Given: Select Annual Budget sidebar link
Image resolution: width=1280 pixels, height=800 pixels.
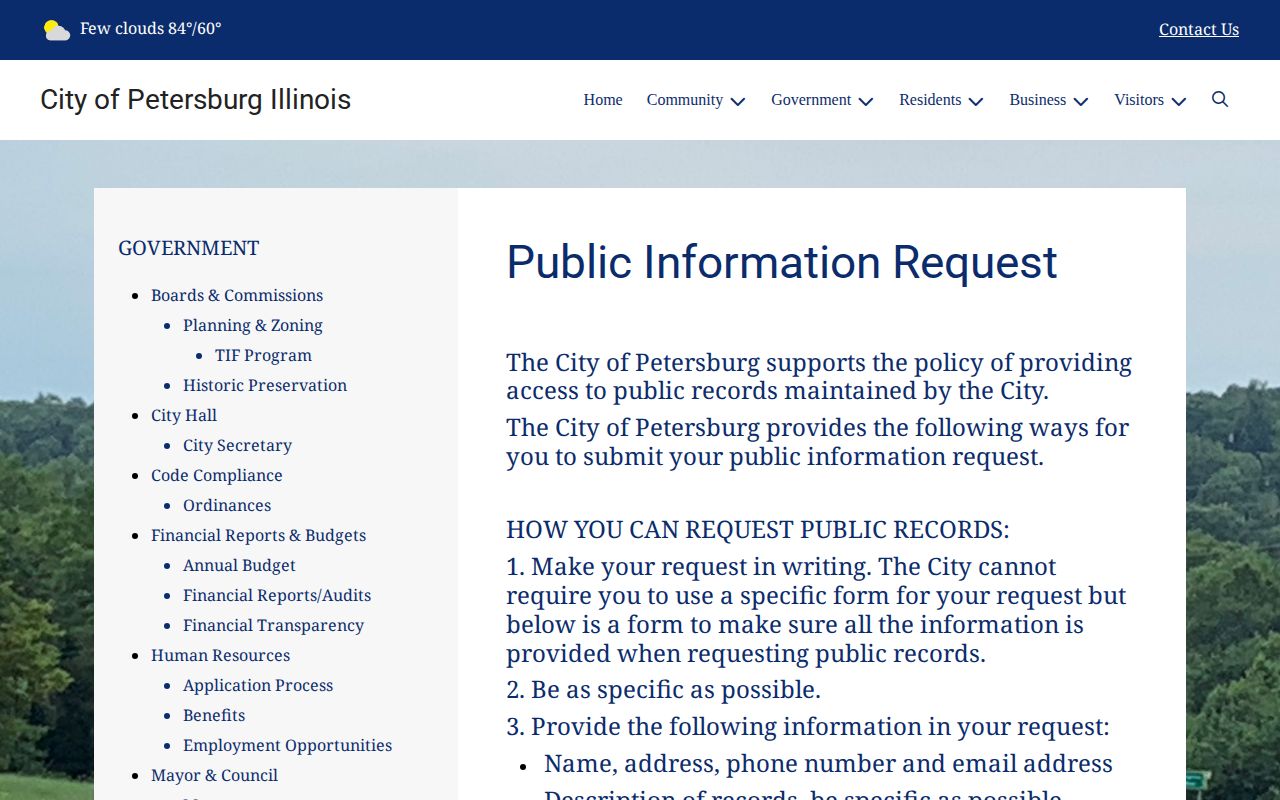Looking at the screenshot, I should [239, 566].
